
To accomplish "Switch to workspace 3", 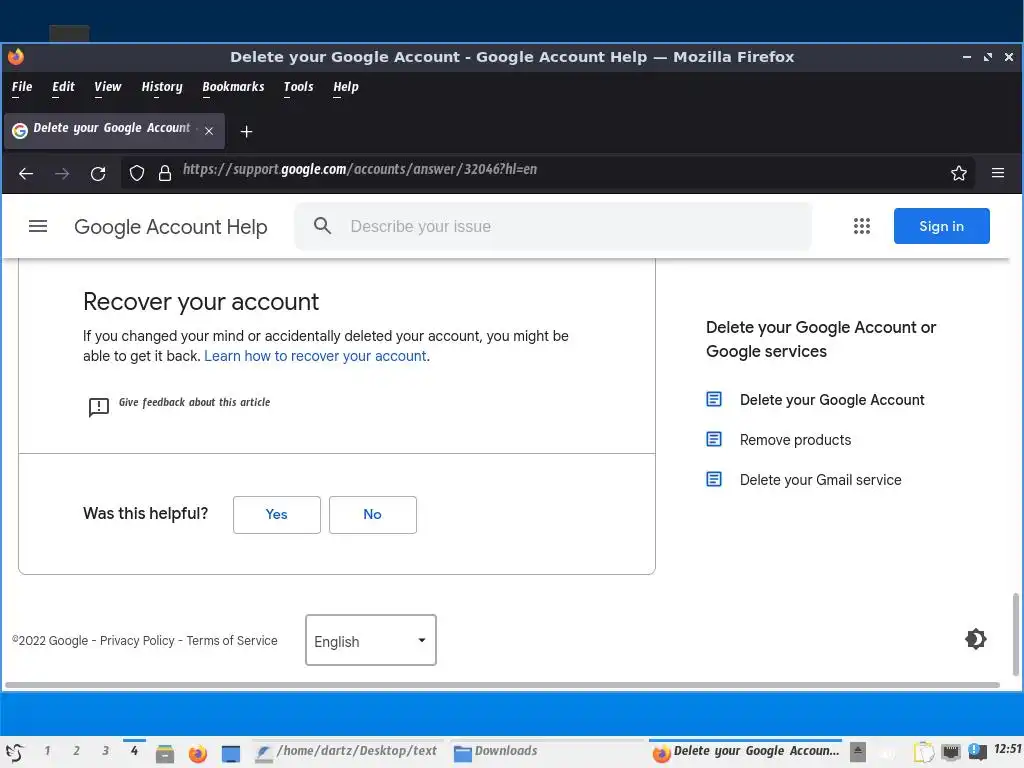I will [x=105, y=751].
